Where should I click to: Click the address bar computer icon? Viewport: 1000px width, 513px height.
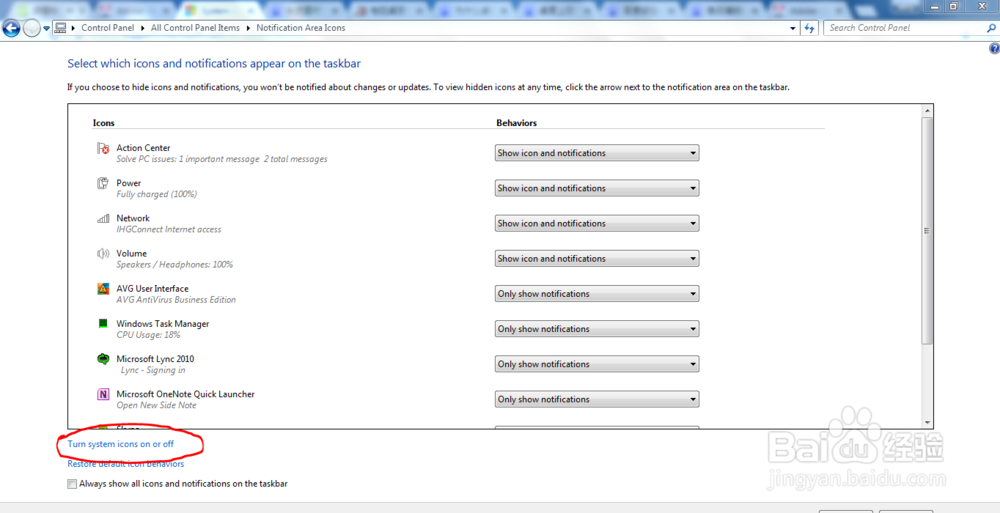[61, 27]
